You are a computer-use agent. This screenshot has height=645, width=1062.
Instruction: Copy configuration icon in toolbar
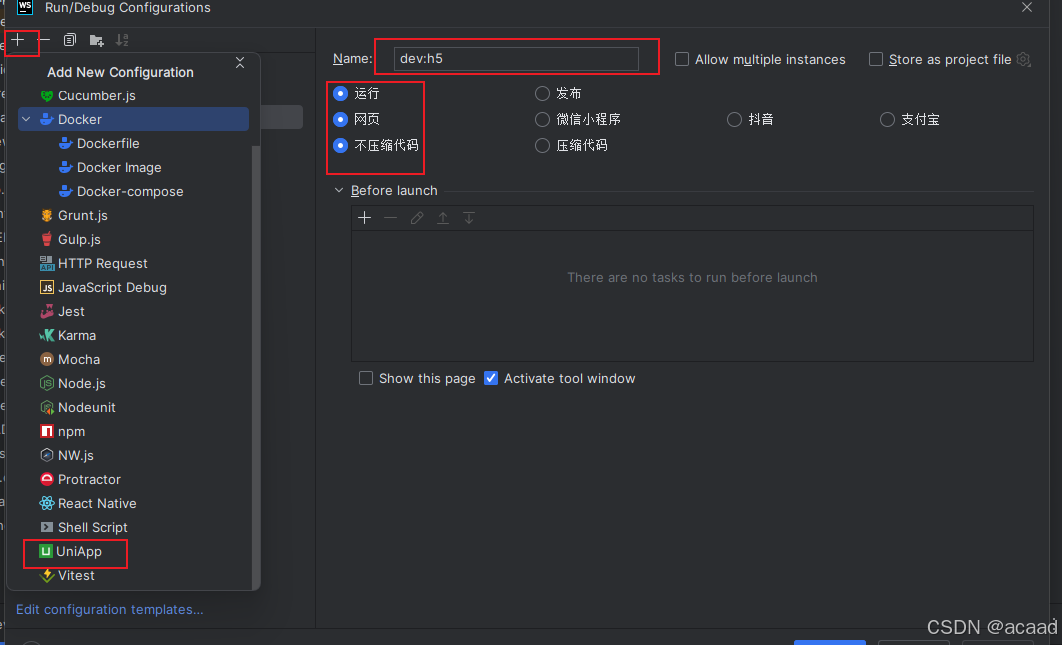coord(70,40)
